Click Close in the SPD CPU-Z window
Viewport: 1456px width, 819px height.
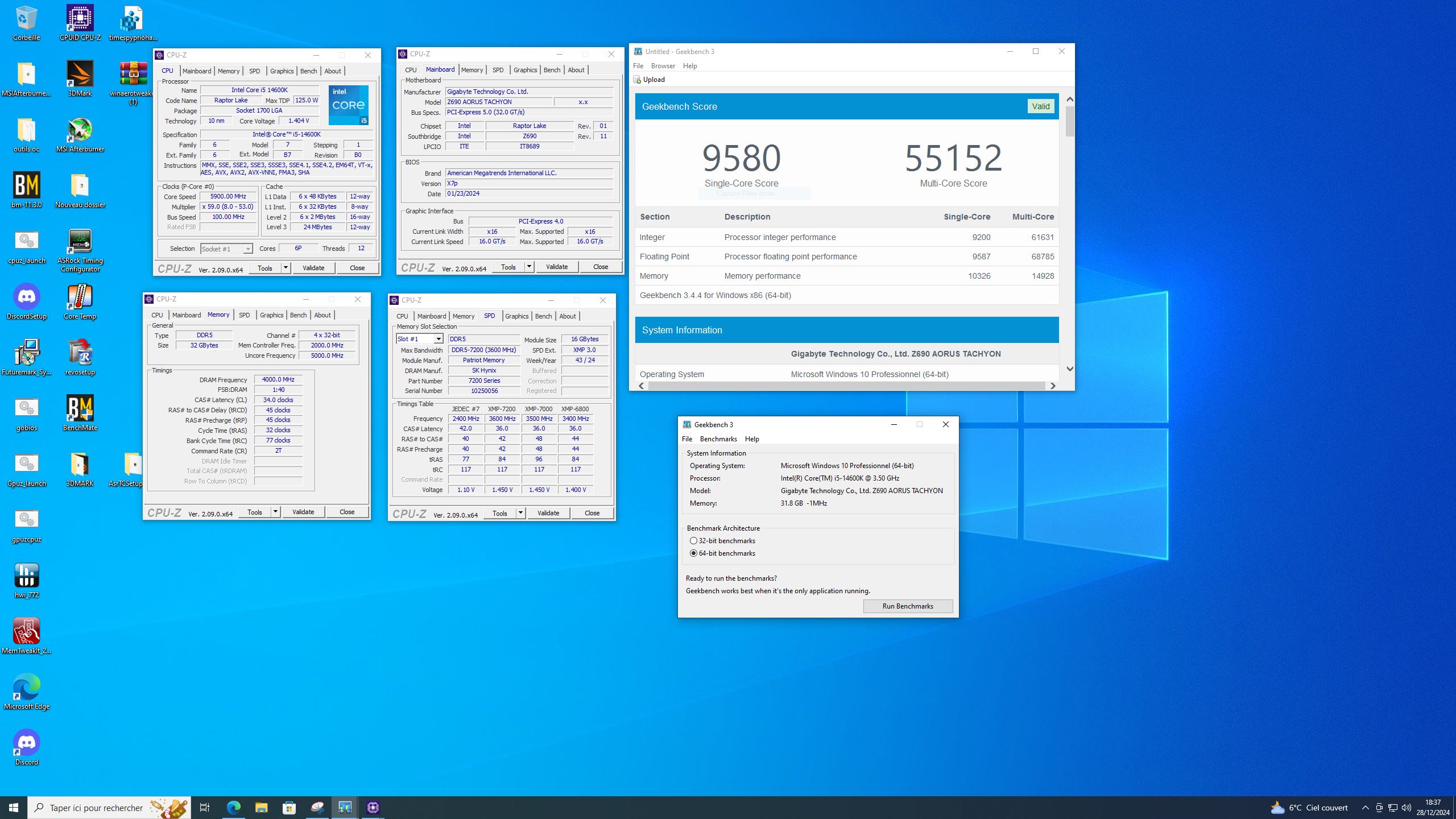point(592,513)
